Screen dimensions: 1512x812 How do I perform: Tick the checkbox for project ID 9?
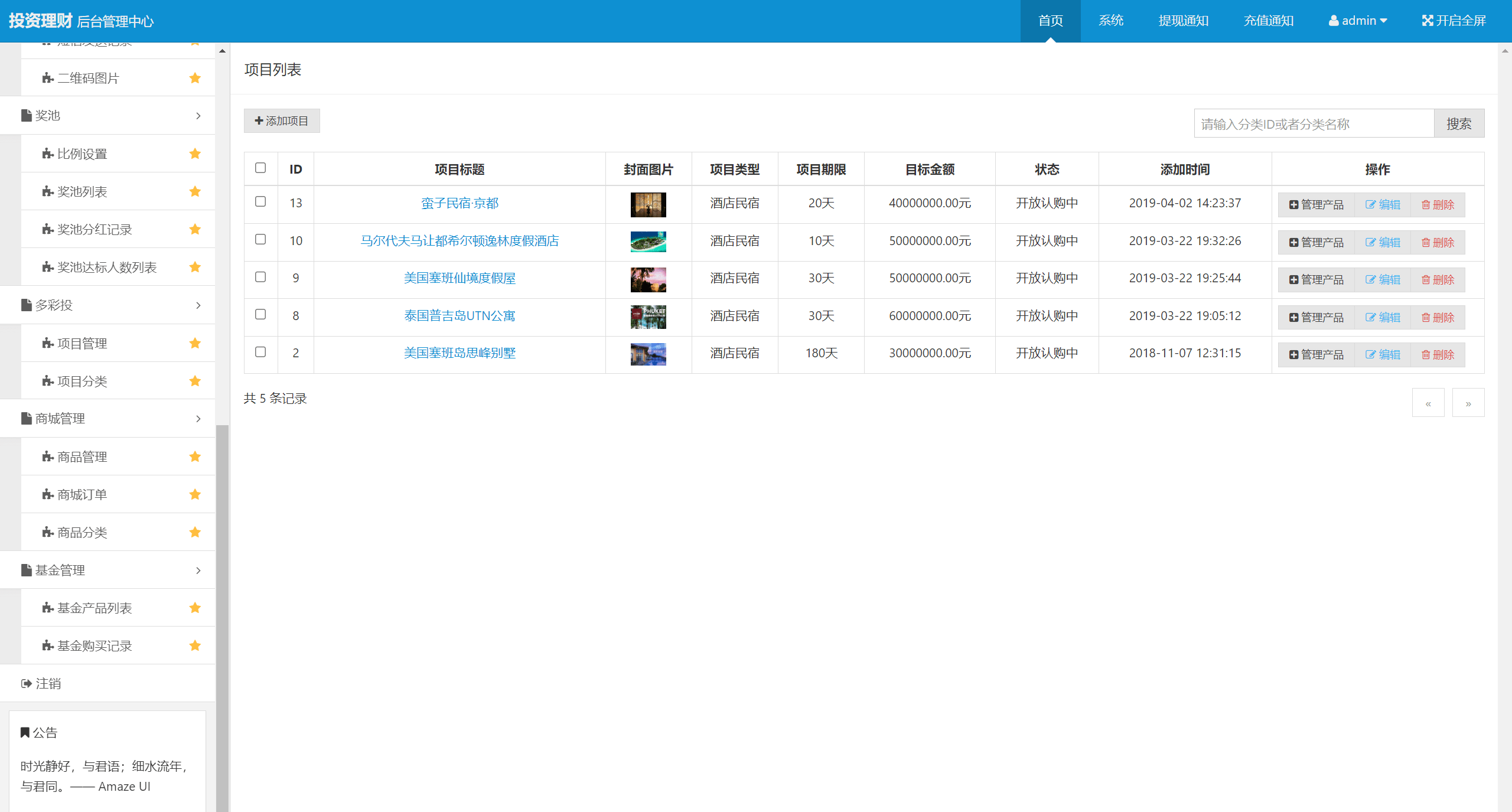(x=260, y=277)
